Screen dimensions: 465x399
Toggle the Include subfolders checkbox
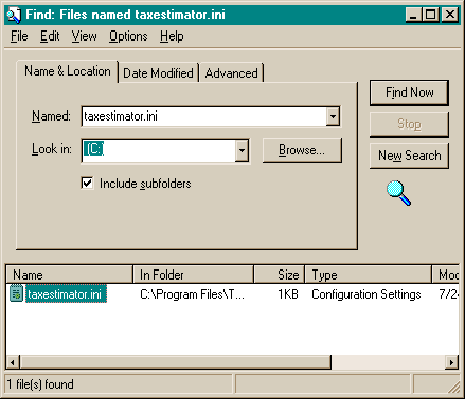click(x=87, y=183)
